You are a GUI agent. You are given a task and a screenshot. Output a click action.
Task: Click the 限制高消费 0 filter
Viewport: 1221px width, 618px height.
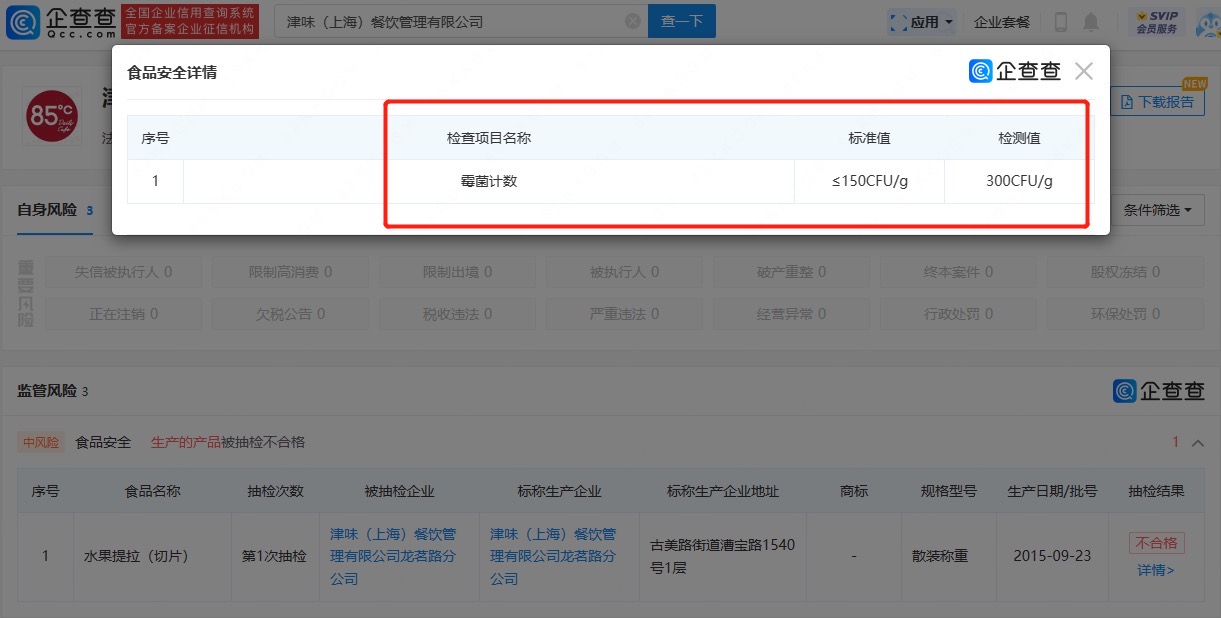pyautogui.click(x=291, y=272)
